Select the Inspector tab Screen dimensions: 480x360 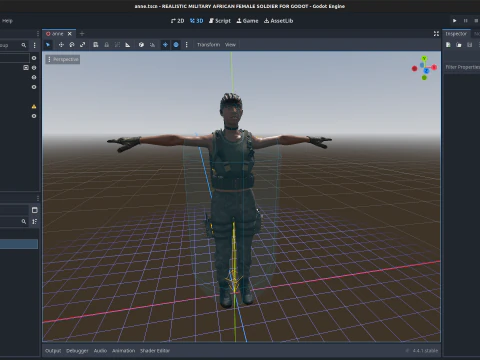pos(456,34)
